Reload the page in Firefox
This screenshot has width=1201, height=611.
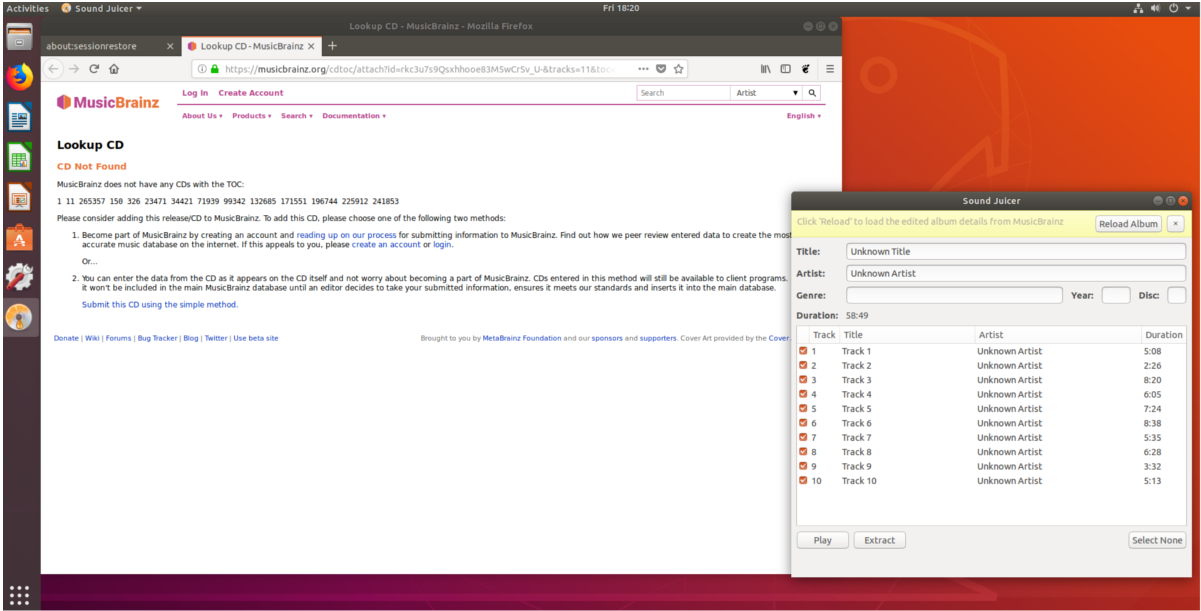[x=94, y=69]
